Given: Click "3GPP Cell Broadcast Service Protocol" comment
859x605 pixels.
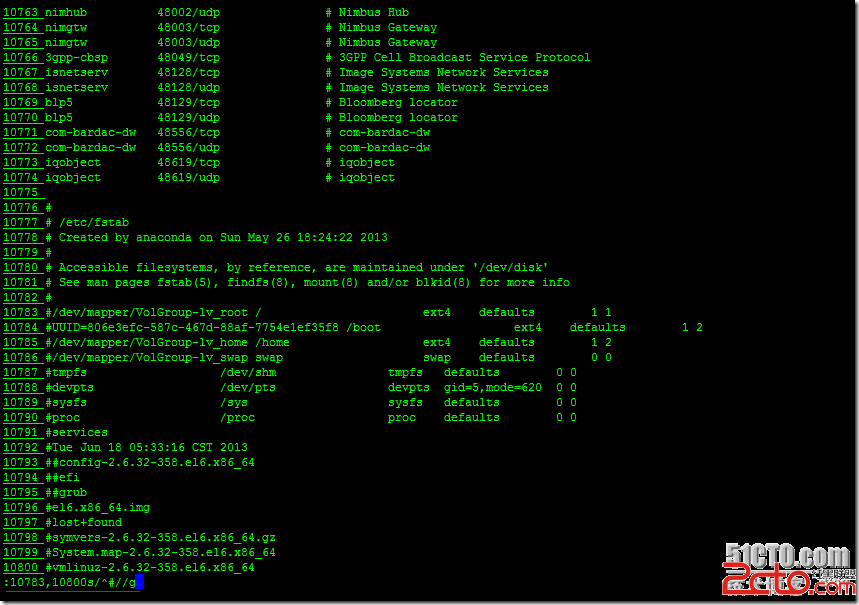Looking at the screenshot, I should click(x=465, y=58).
